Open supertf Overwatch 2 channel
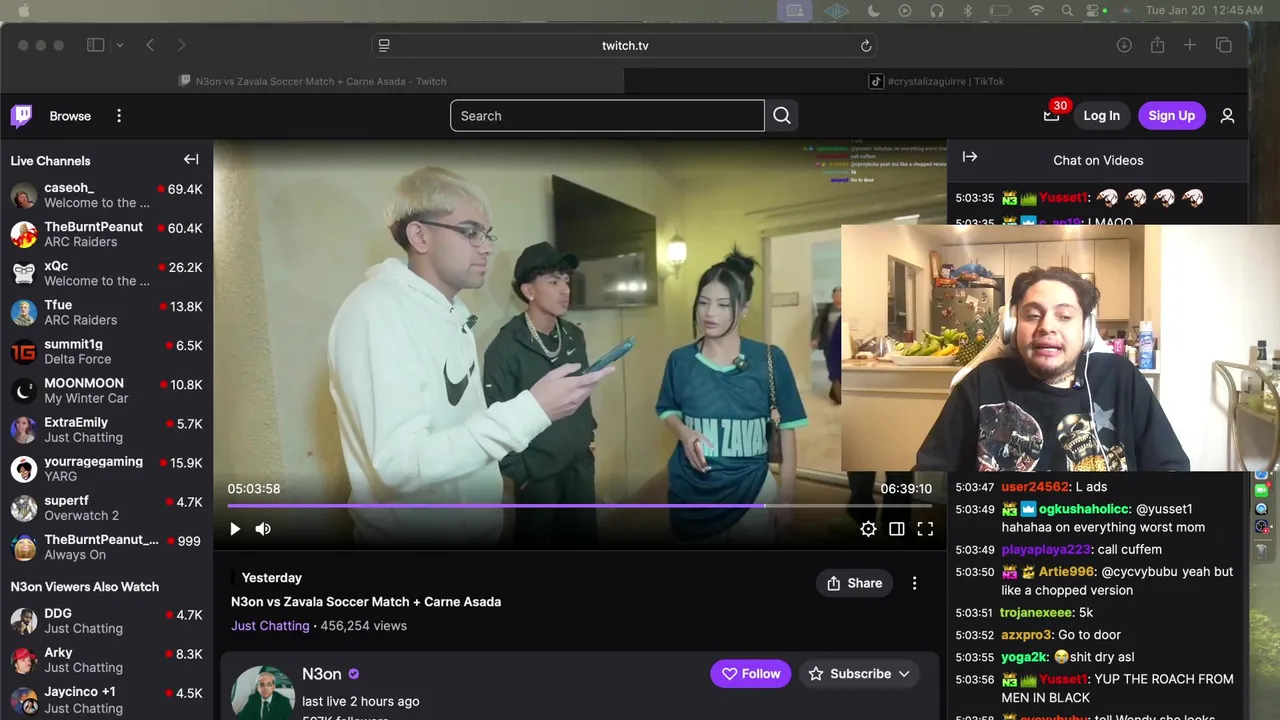 point(106,508)
